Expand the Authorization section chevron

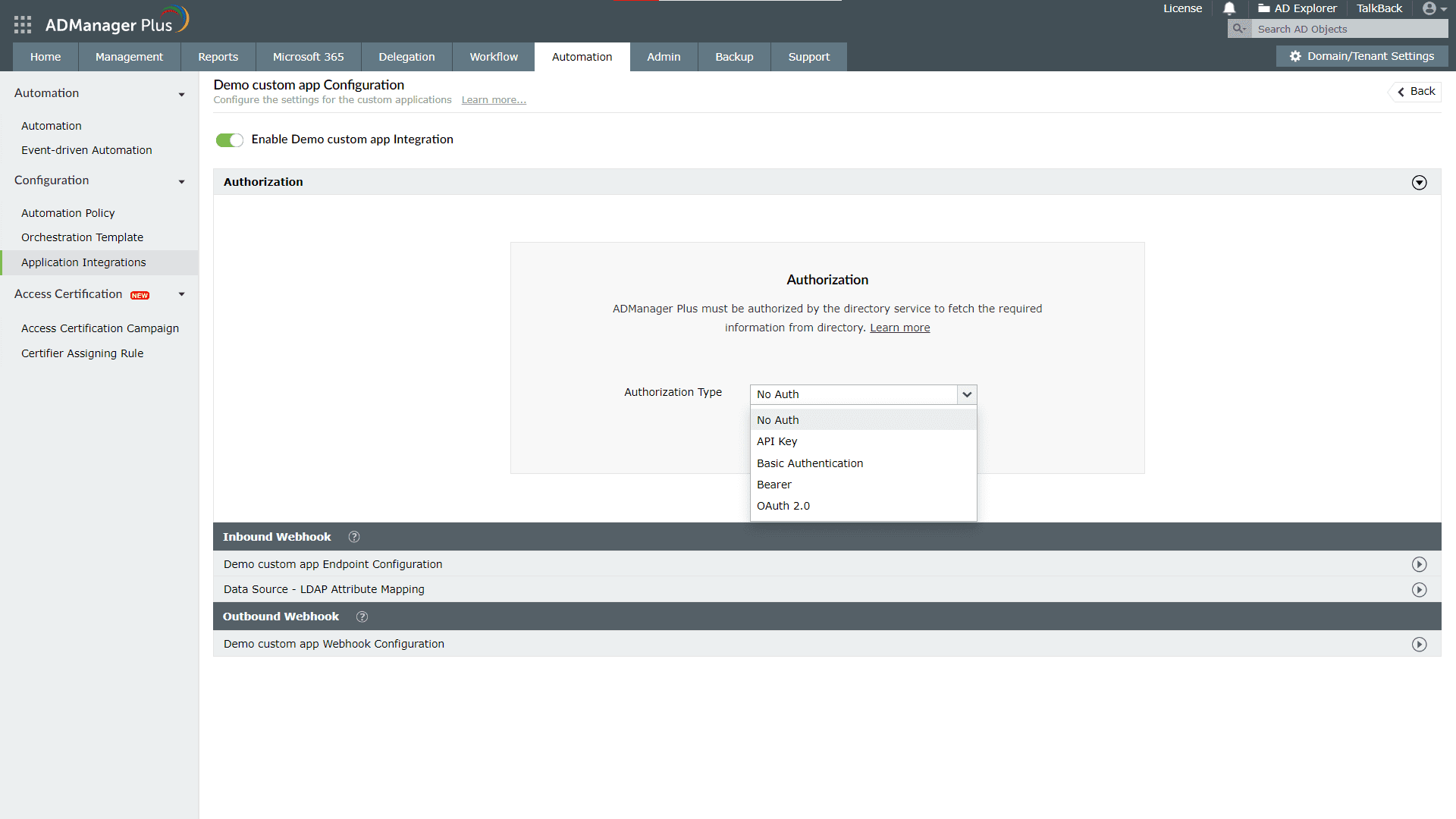click(x=1419, y=182)
